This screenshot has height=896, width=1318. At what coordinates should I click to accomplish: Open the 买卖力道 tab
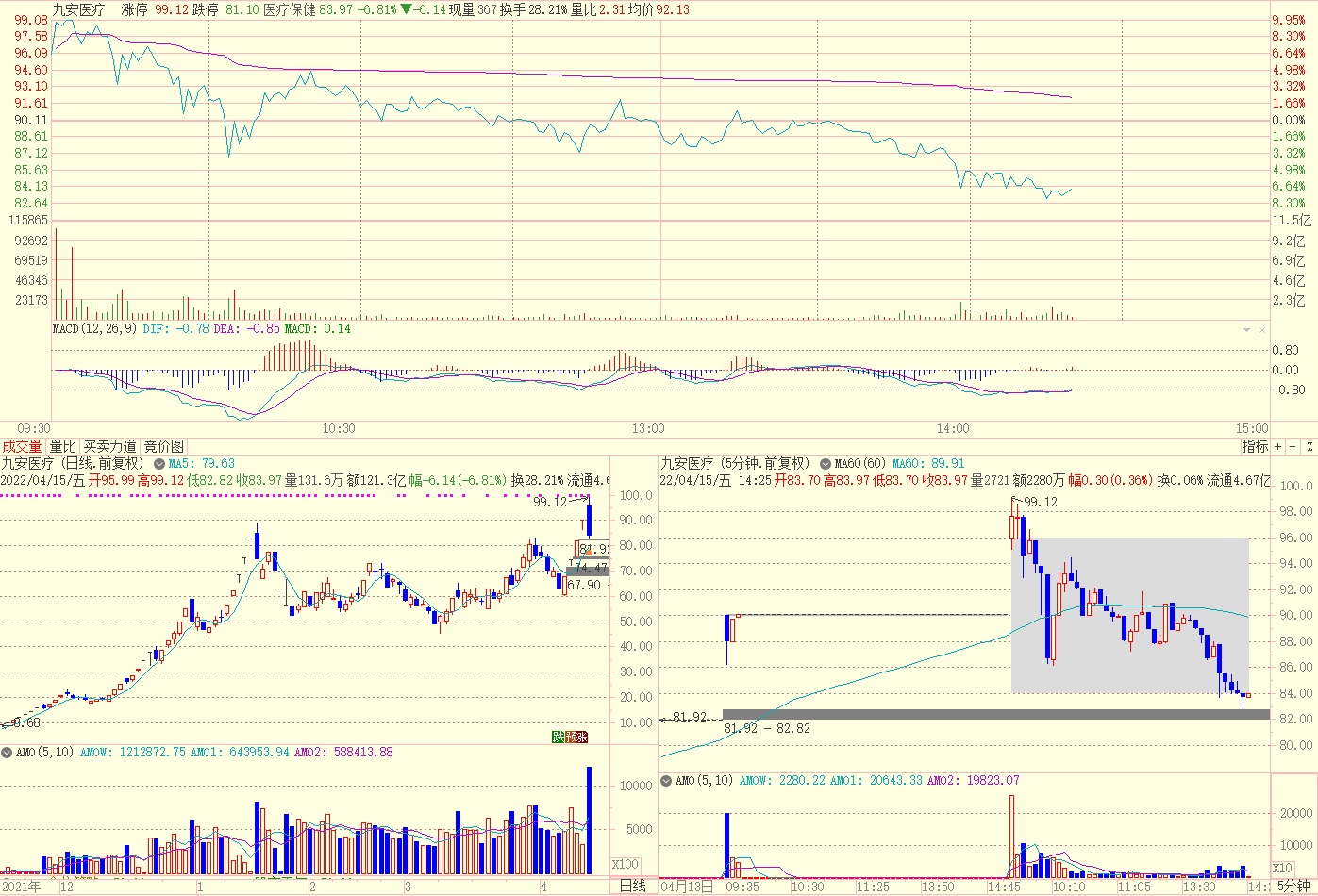tap(109, 446)
